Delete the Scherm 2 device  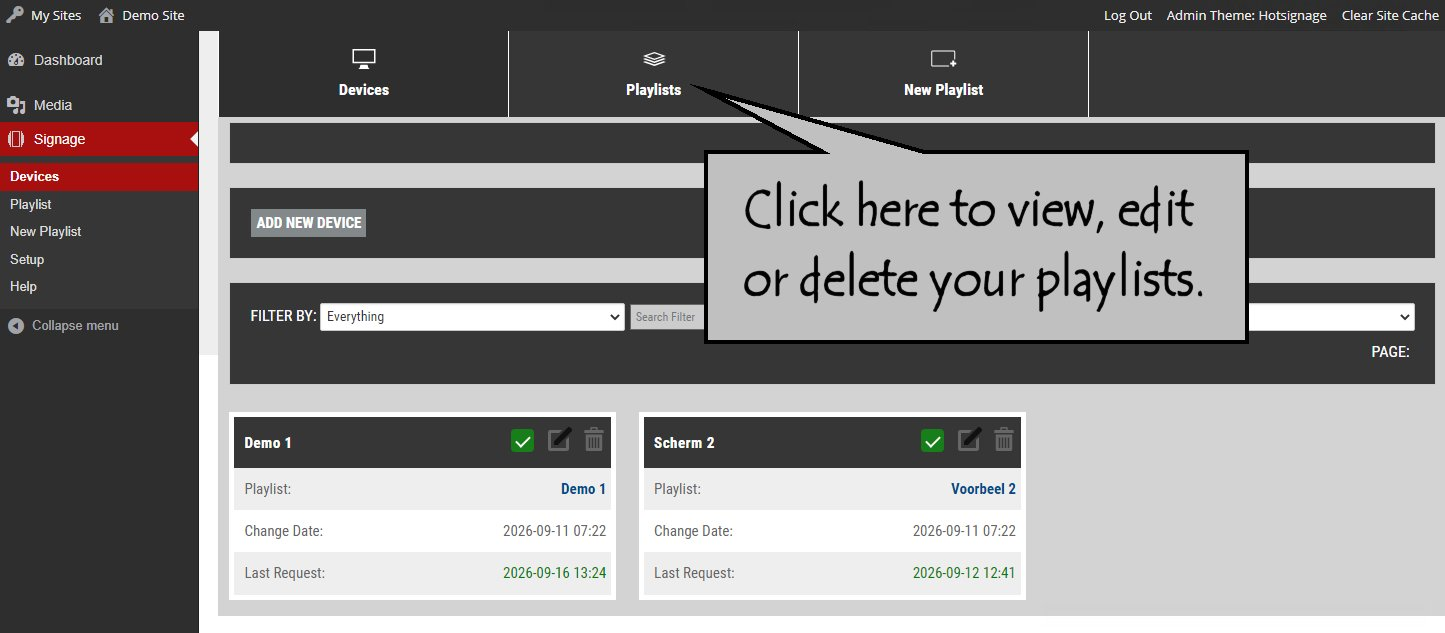pos(1004,439)
